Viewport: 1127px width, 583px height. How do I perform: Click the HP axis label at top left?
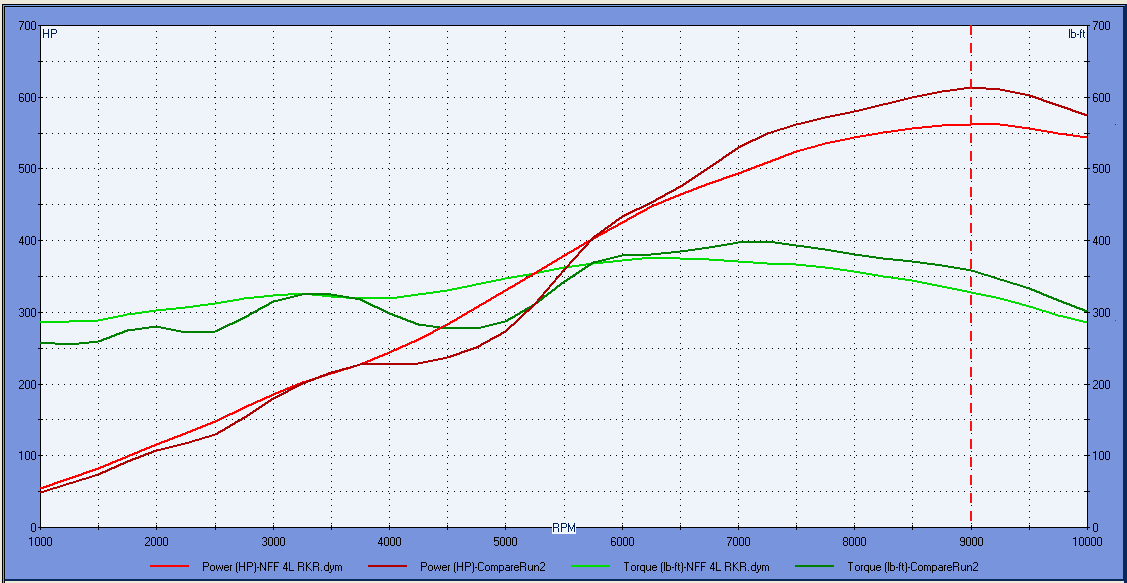coord(50,34)
